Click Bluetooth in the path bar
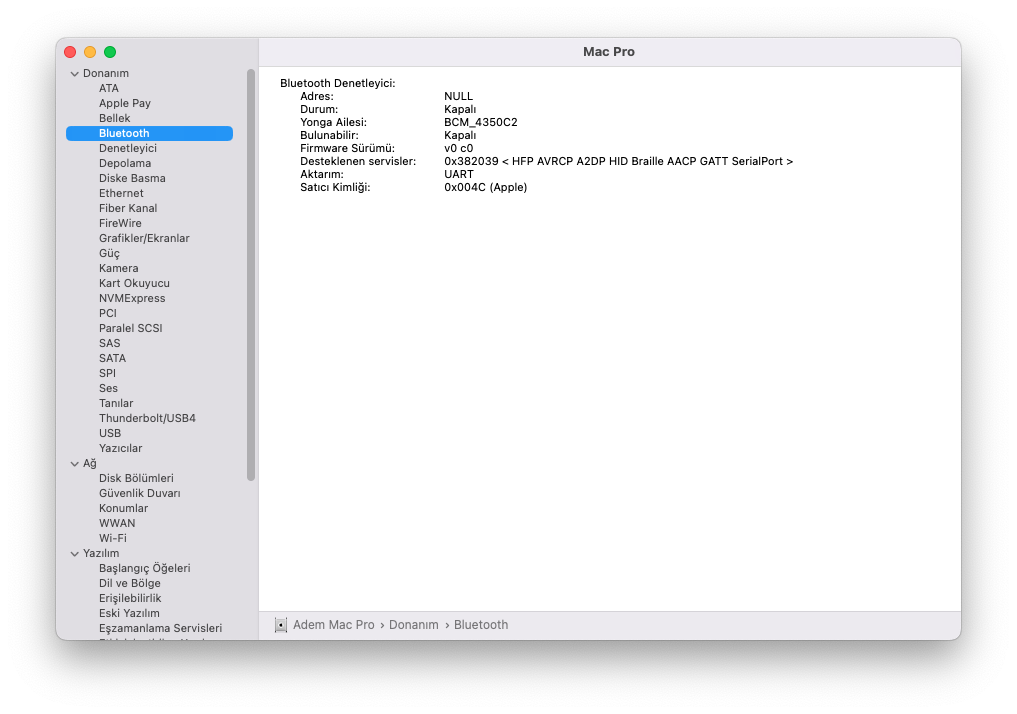1017x714 pixels. click(x=481, y=625)
